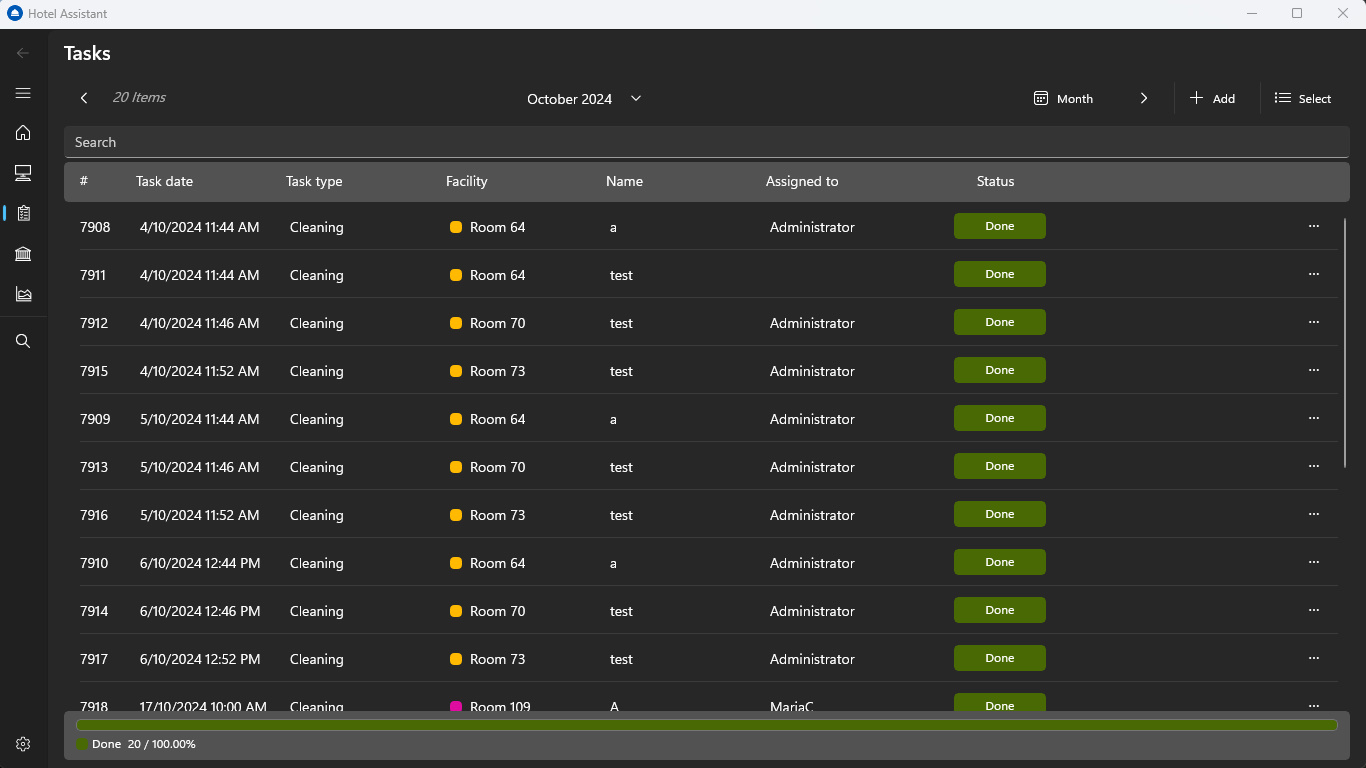This screenshot has height=768, width=1366.
Task: Open the reports chart icon
Action: pos(23,294)
